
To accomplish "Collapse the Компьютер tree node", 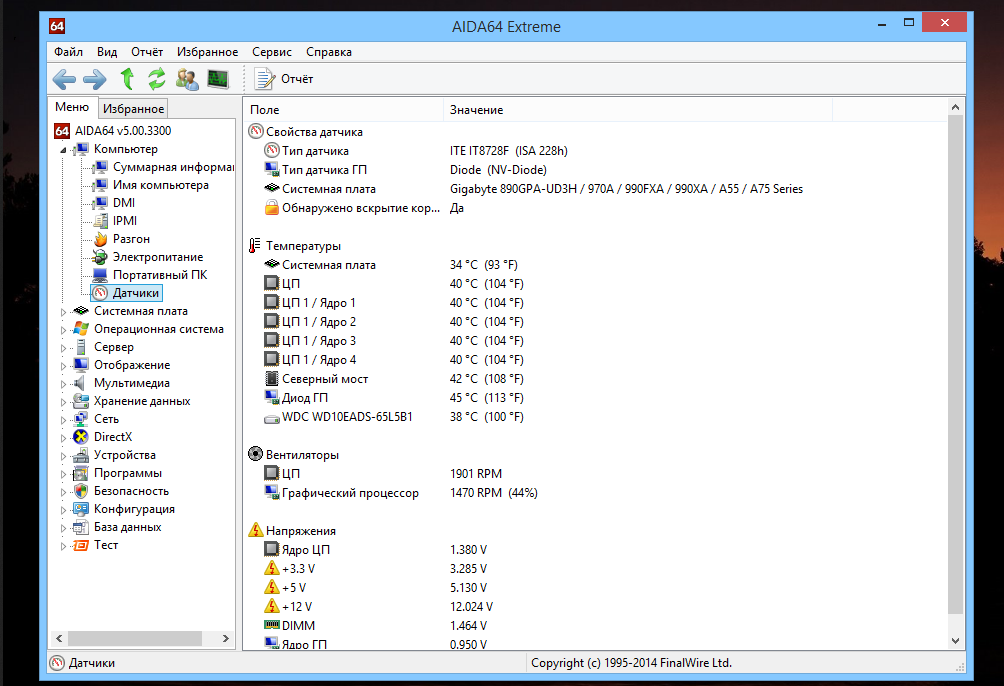I will 63,150.
